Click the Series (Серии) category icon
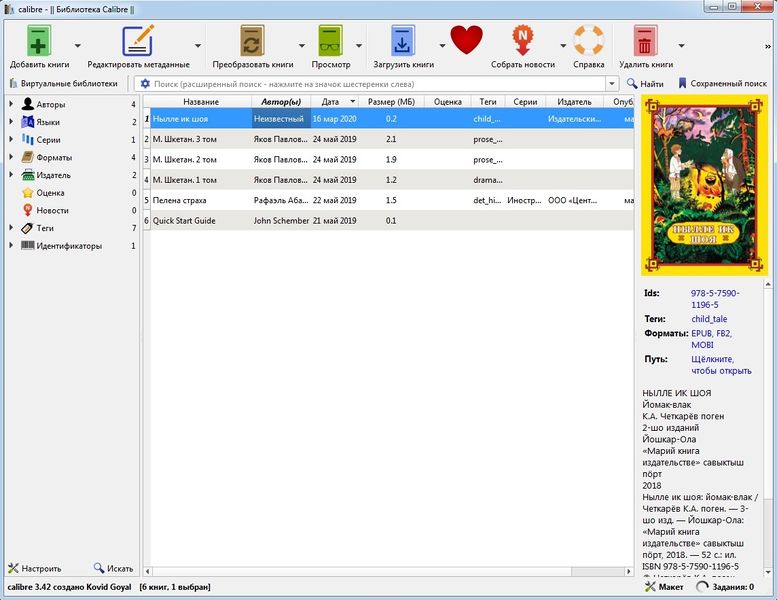 point(28,140)
